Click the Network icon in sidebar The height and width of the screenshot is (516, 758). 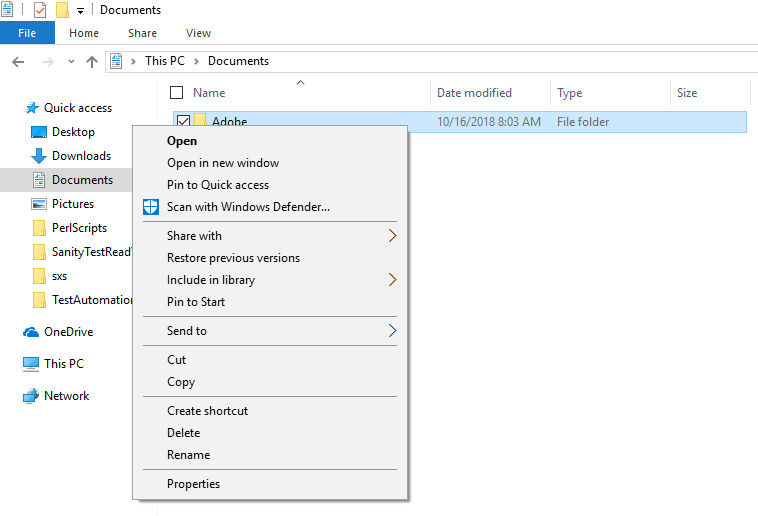(31, 396)
